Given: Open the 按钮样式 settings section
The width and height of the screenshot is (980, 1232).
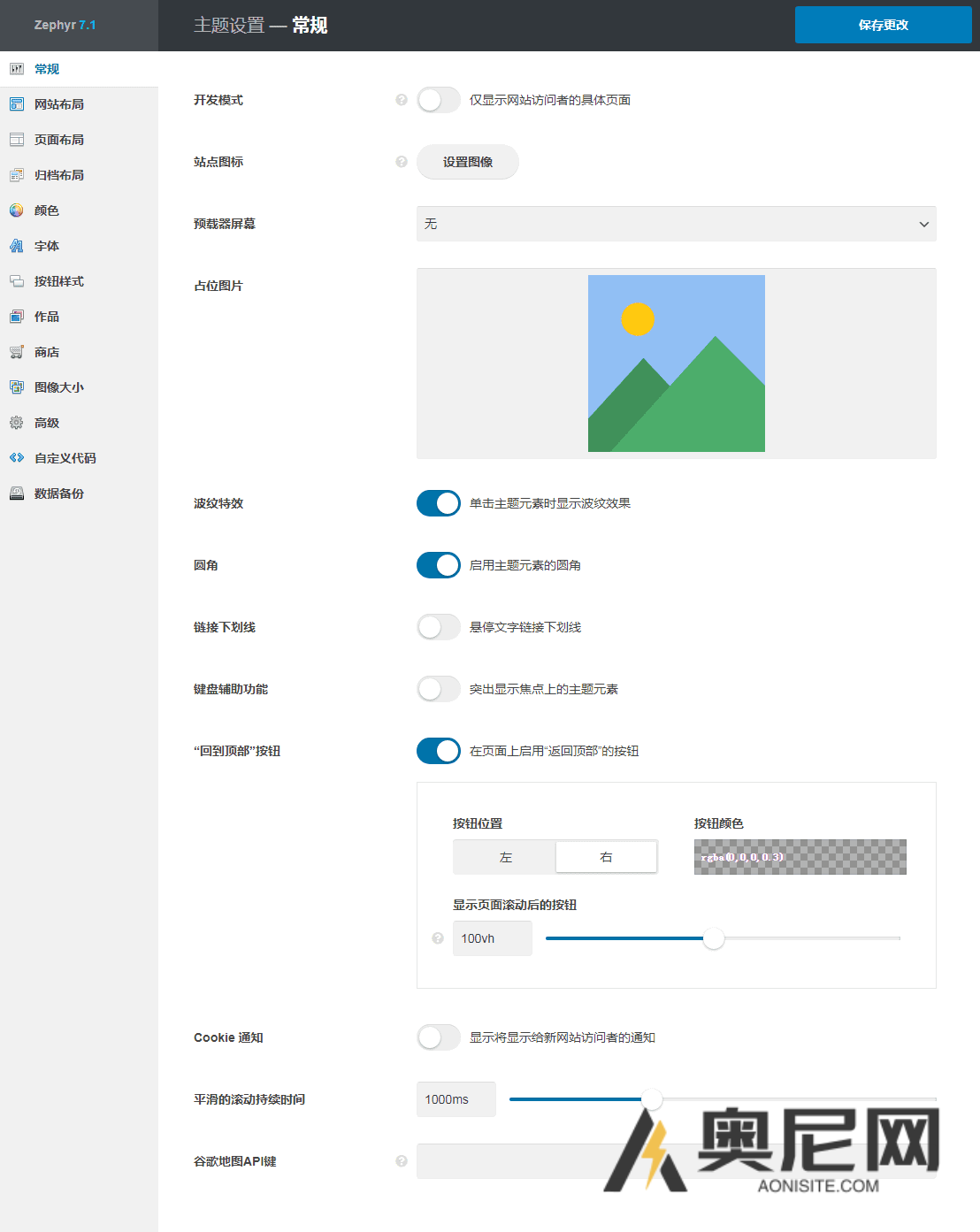Looking at the screenshot, I should pos(58,281).
